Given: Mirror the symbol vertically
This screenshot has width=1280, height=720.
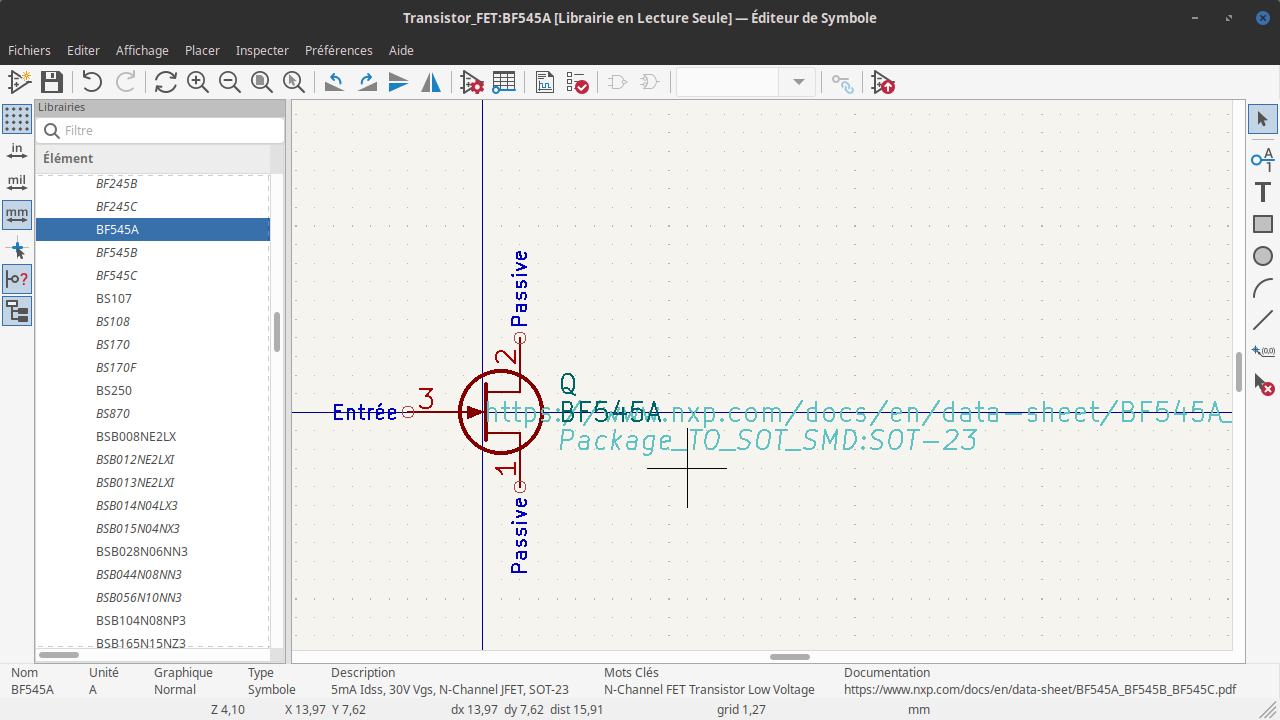Looking at the screenshot, I should tap(399, 82).
